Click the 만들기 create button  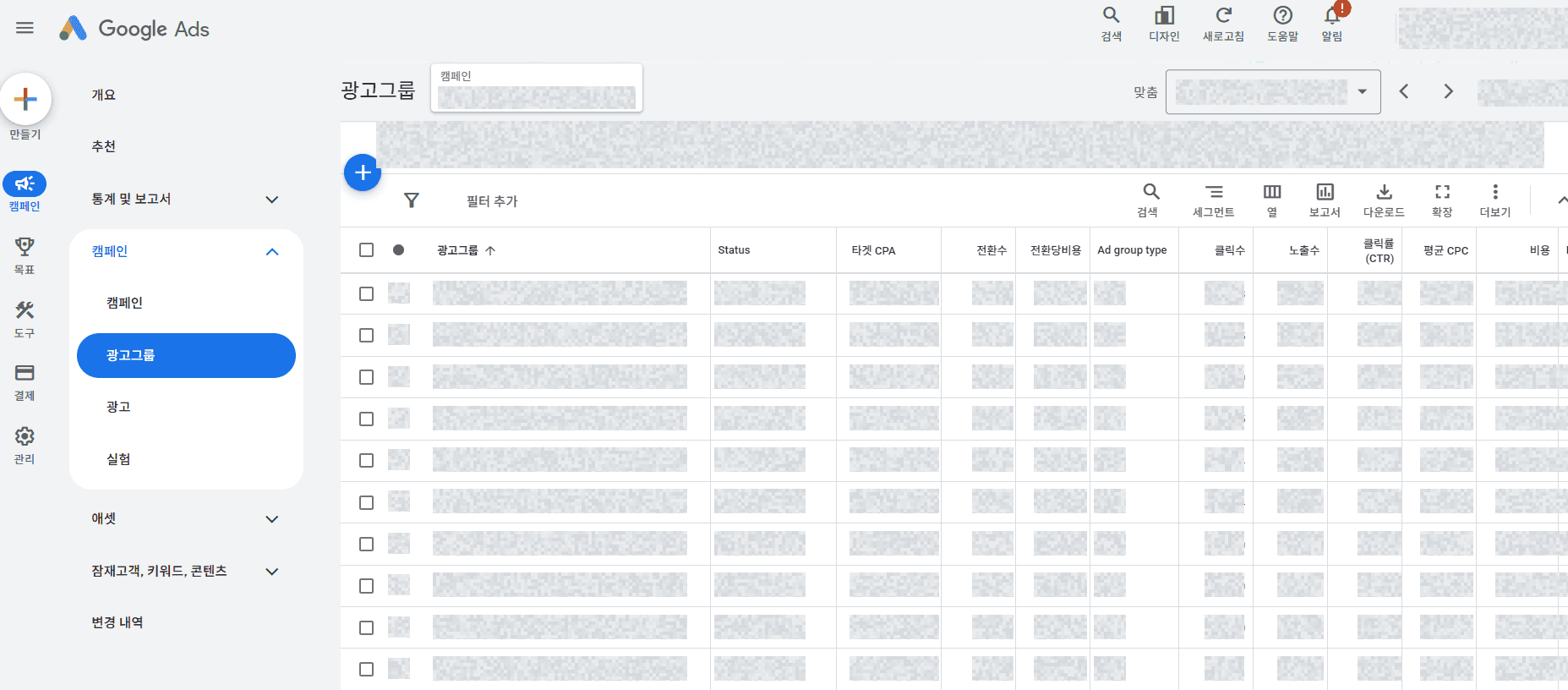click(x=25, y=99)
